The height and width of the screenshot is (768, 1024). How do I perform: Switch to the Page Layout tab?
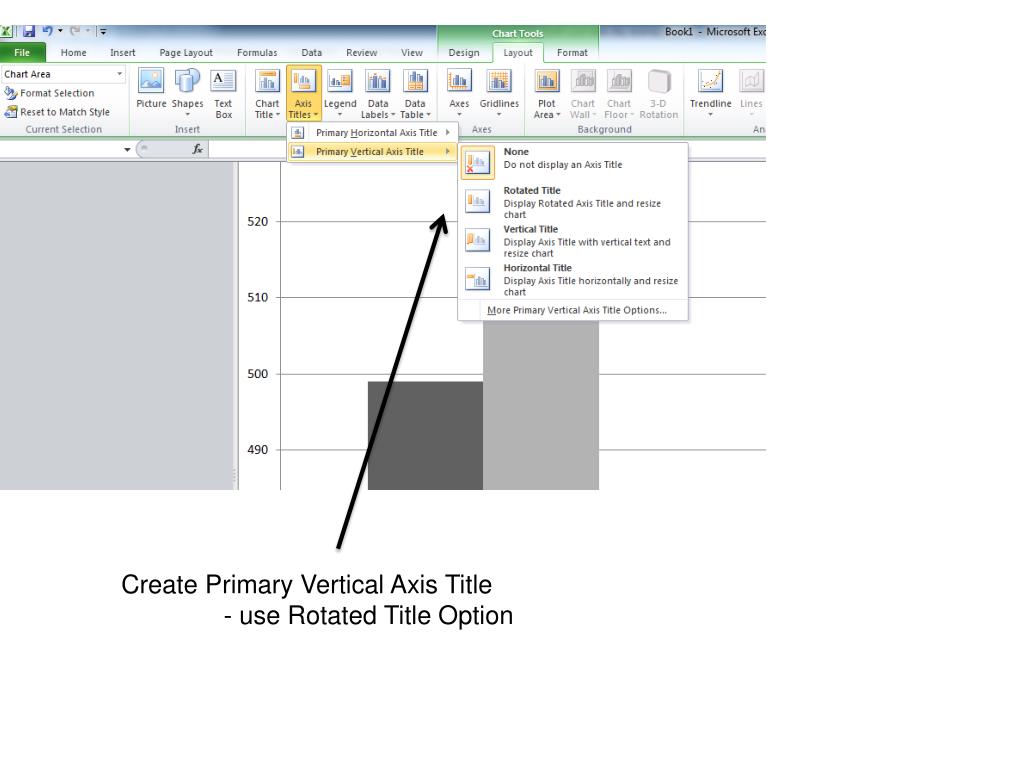click(186, 52)
